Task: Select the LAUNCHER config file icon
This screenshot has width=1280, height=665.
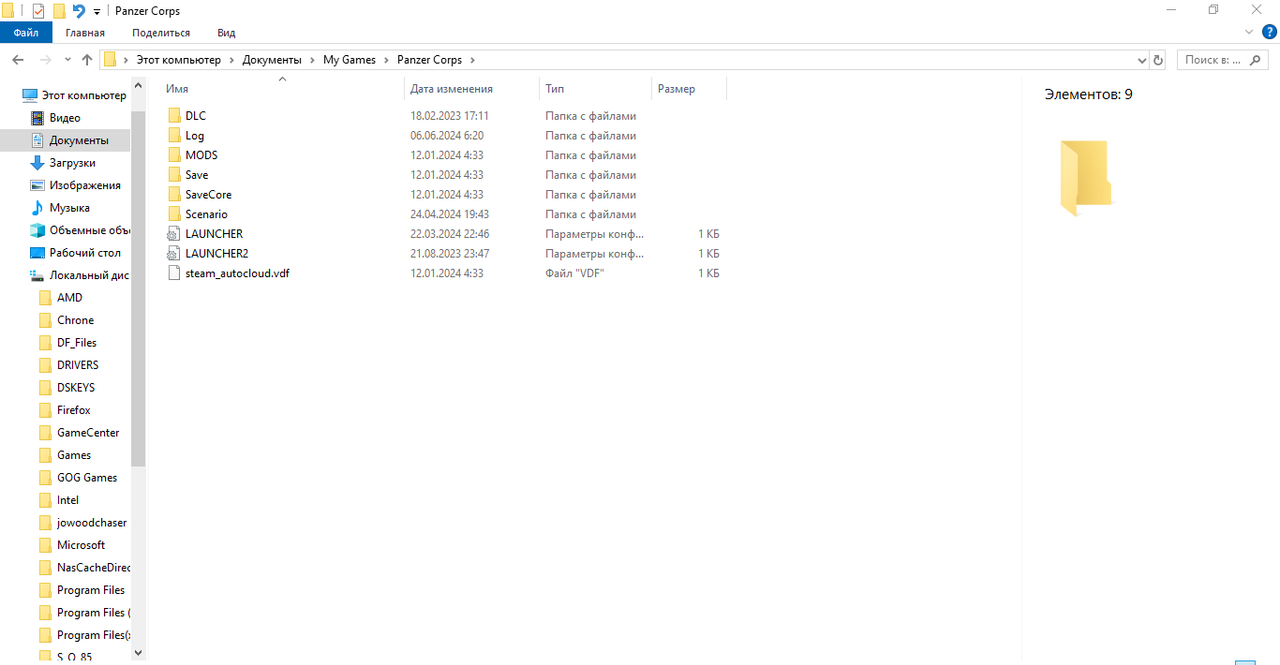Action: tap(174, 234)
